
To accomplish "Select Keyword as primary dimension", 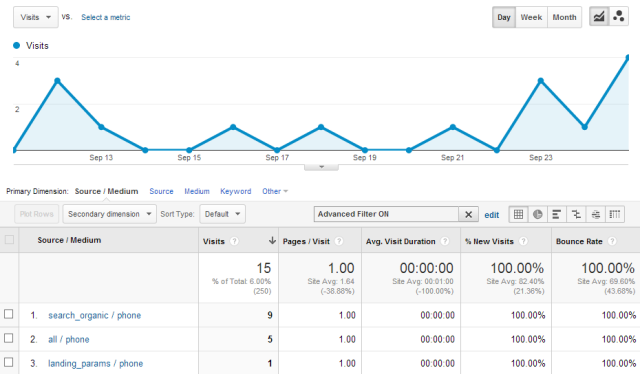I will coord(236,191).
